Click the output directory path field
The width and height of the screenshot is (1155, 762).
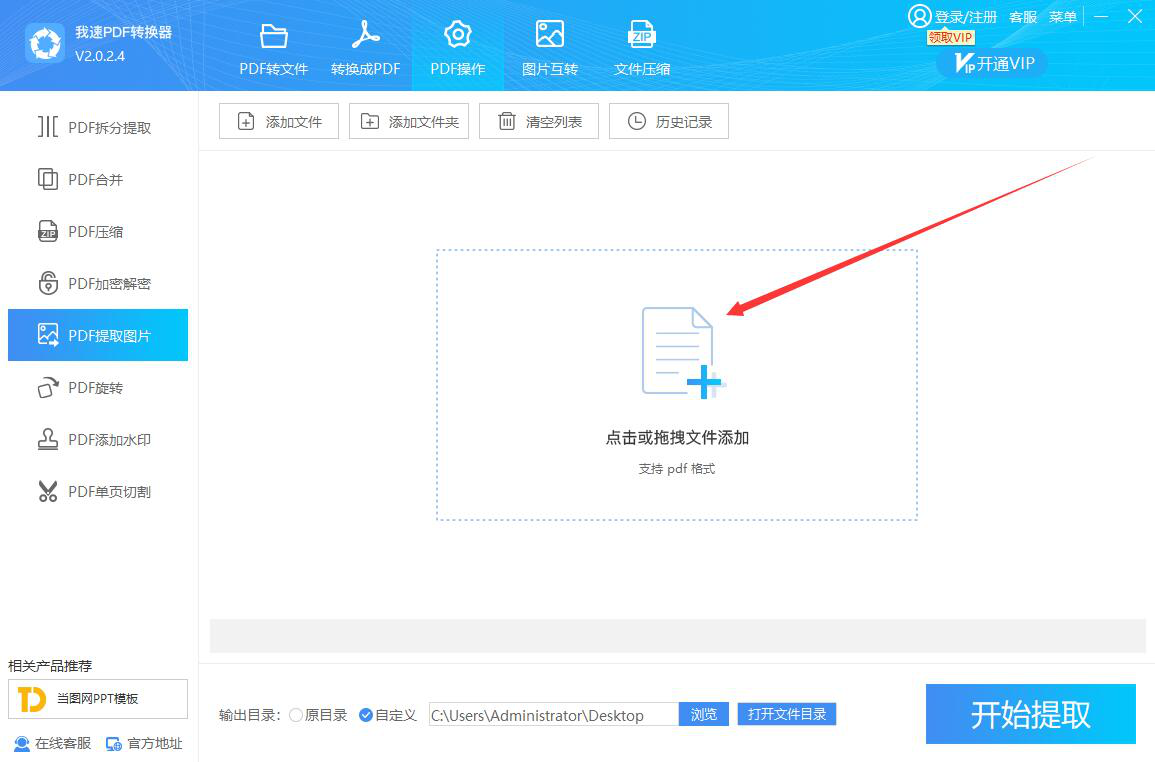(554, 715)
